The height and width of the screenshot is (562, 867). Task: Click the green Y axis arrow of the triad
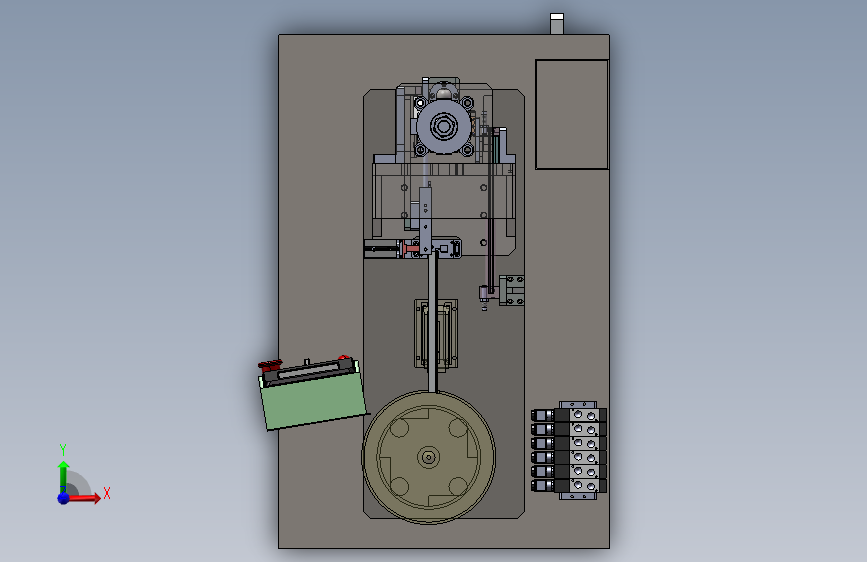pos(64,478)
